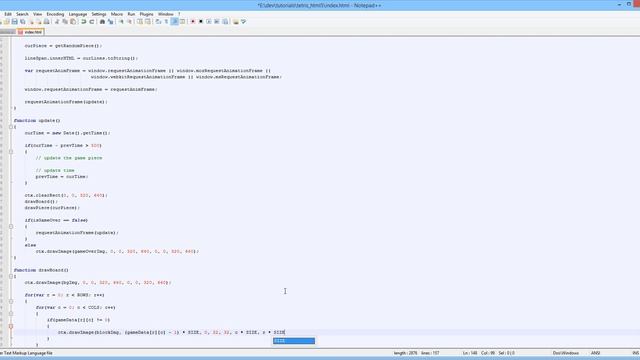640x360 pixels.
Task: Close the current document via toolbar icon
Action: tap(31, 22)
